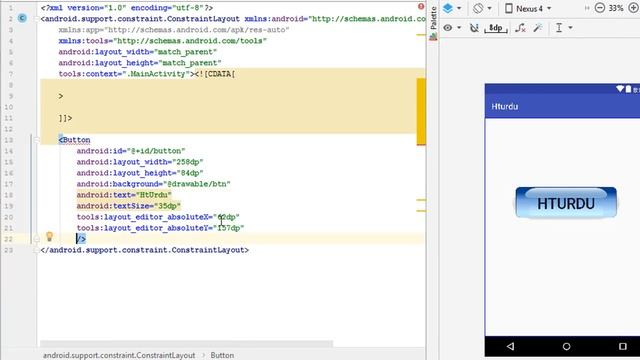This screenshot has height=360, width=640.
Task: Open the guidelines dropdown
Action: click(x=564, y=28)
